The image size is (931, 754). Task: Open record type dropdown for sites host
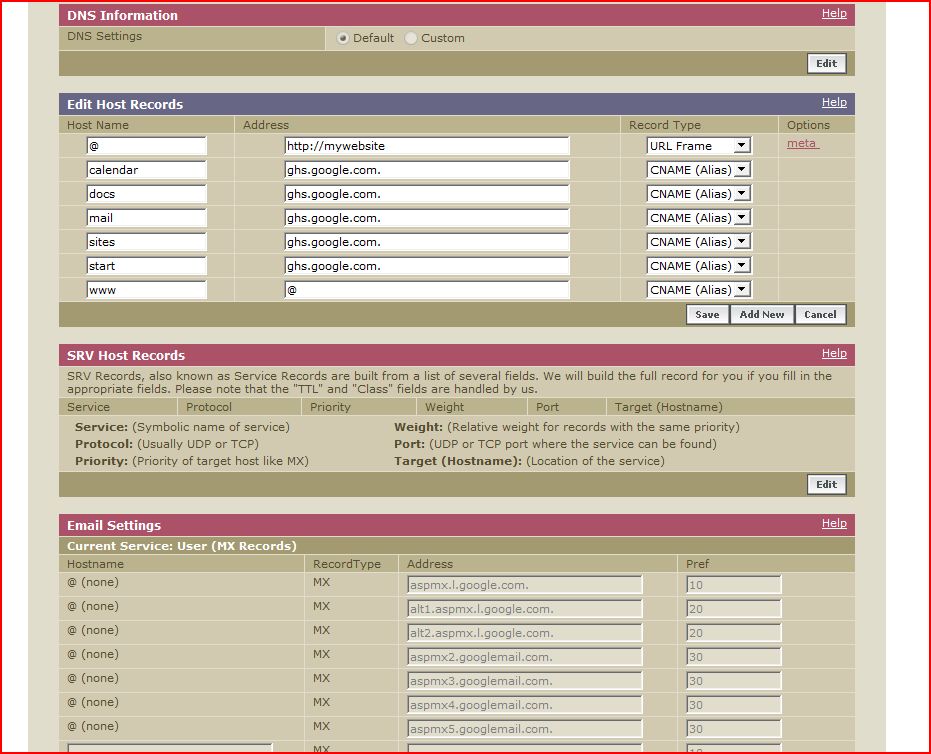pyautogui.click(x=699, y=242)
